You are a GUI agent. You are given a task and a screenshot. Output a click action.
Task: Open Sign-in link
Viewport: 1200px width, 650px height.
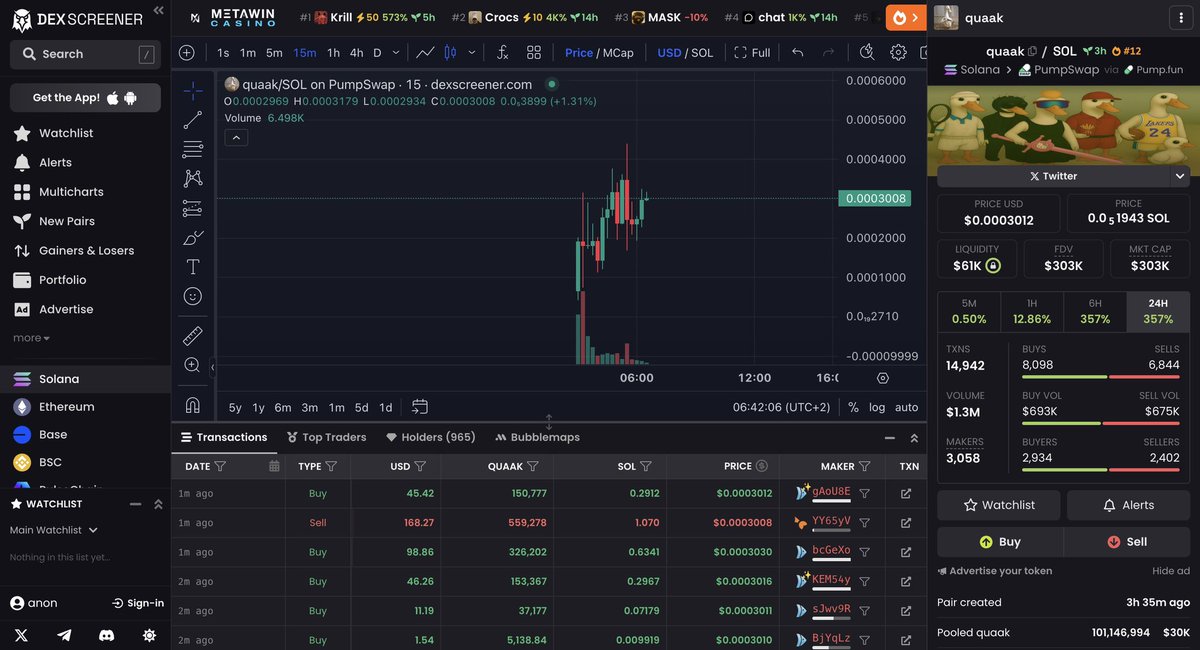pyautogui.click(x=138, y=603)
